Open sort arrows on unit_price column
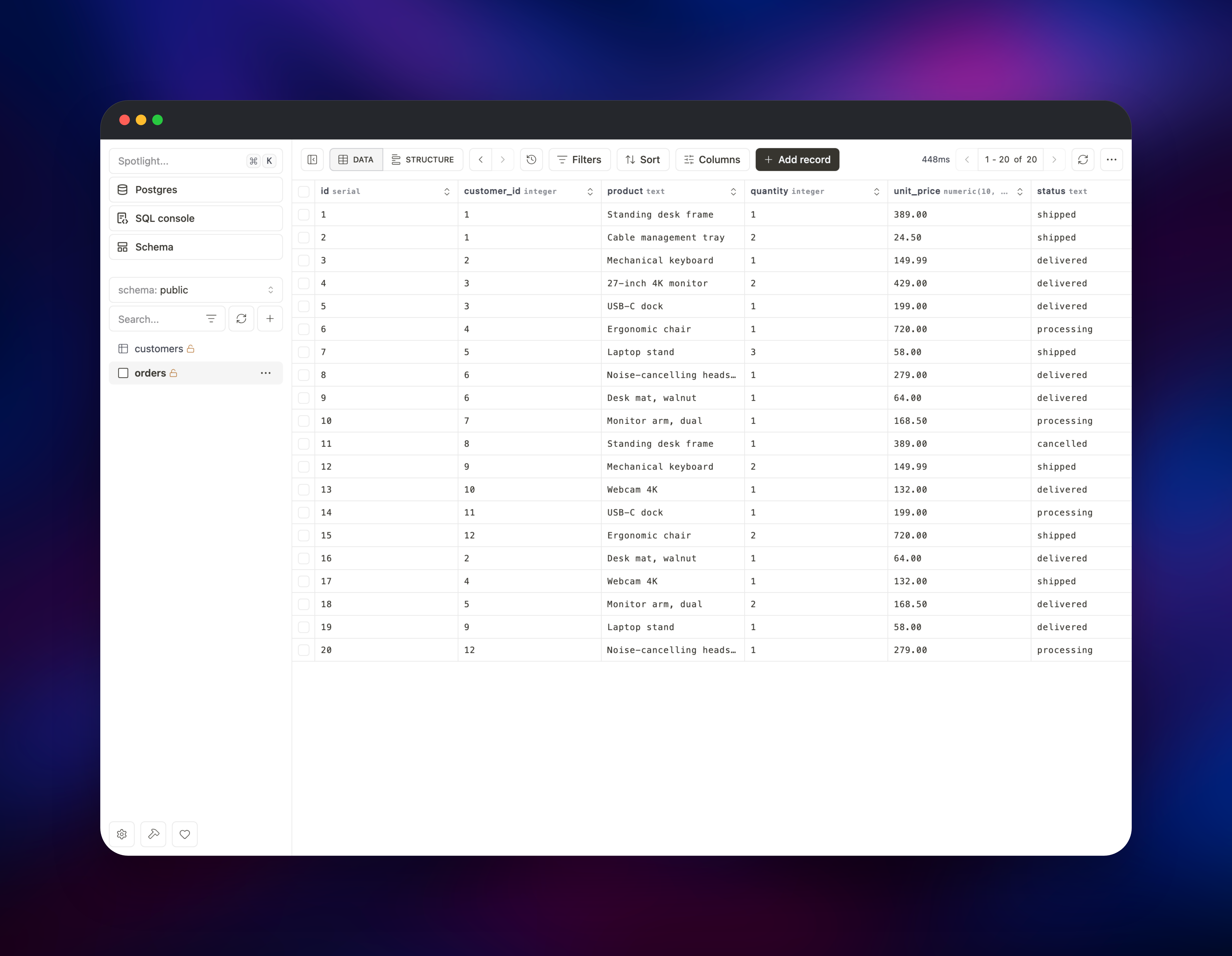This screenshot has height=956, width=1232. tap(1020, 192)
